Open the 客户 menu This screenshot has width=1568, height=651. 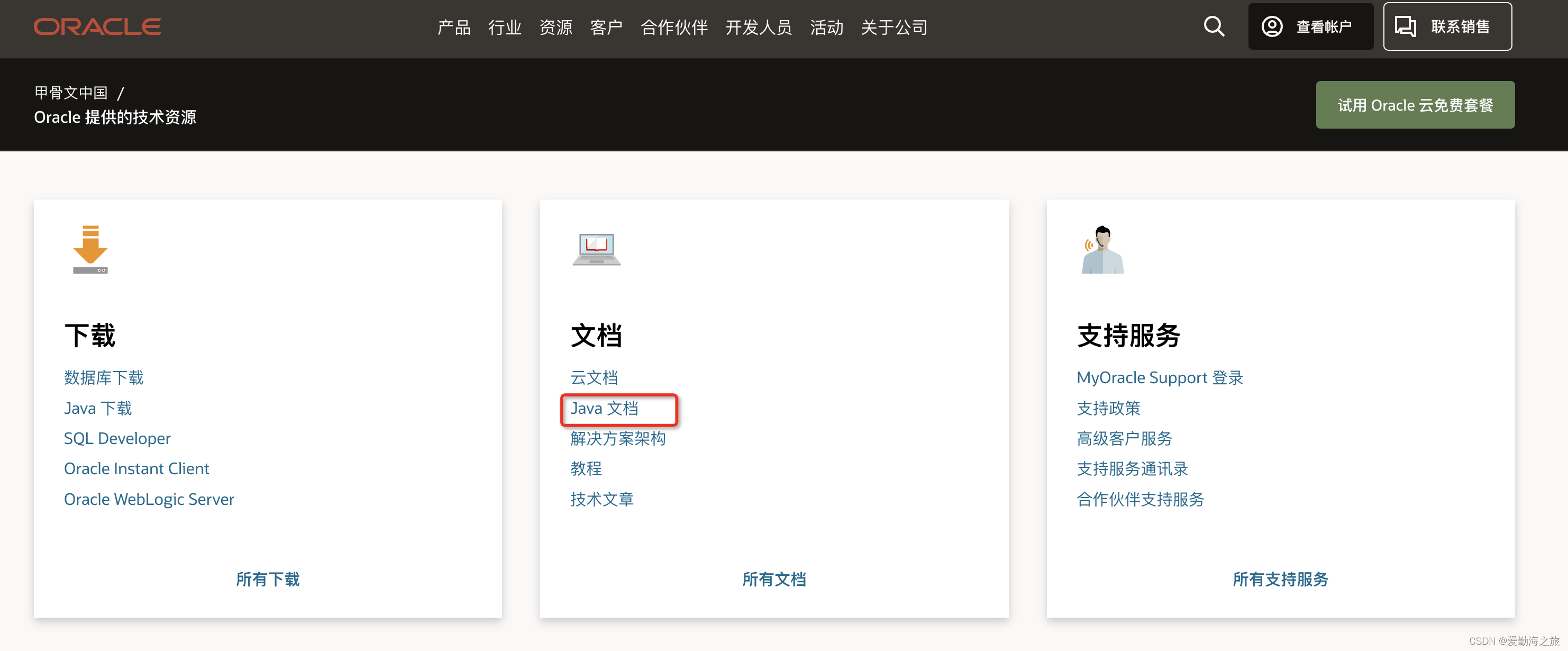pyautogui.click(x=606, y=28)
